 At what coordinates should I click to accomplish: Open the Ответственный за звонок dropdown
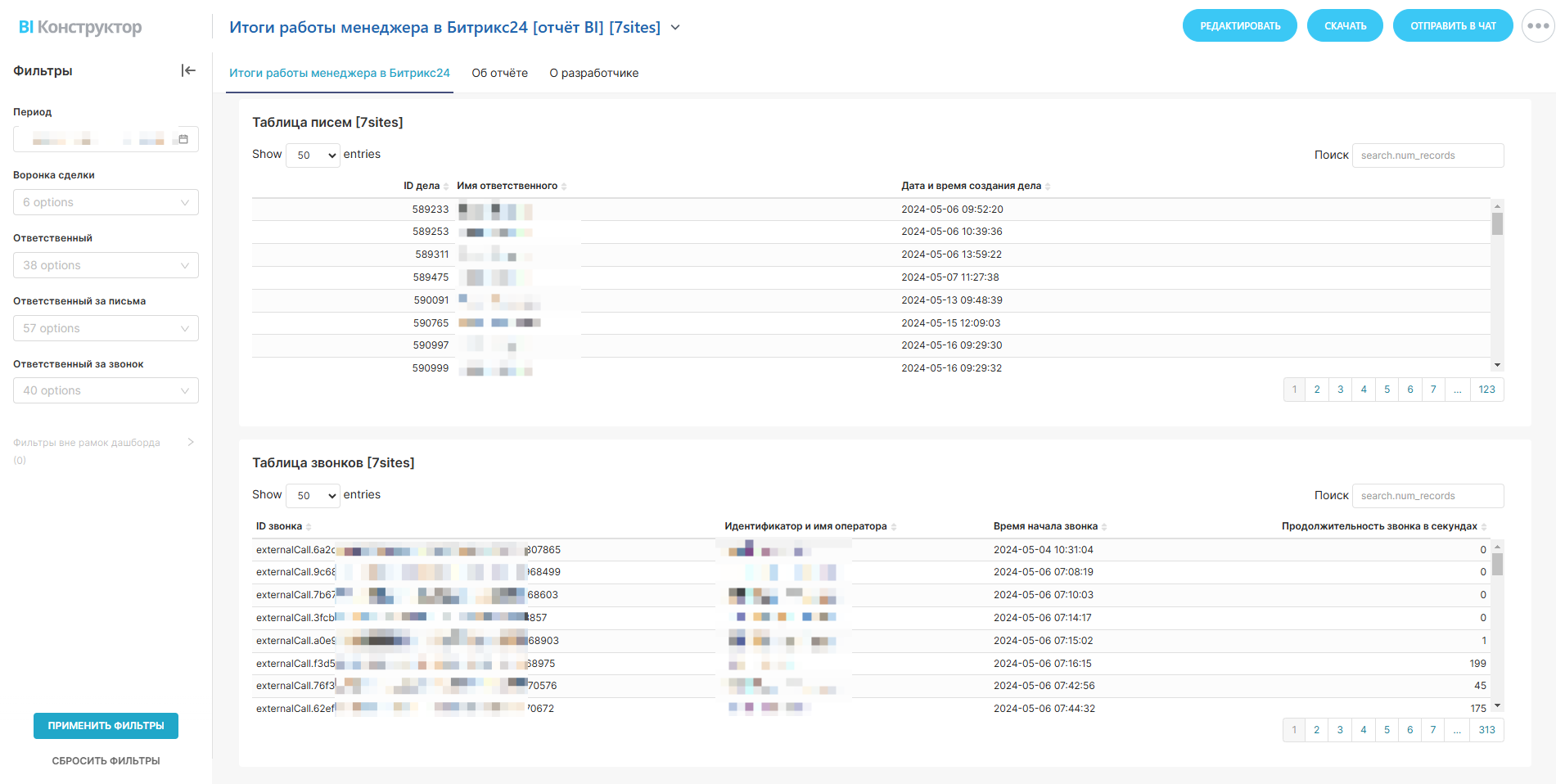click(x=106, y=391)
